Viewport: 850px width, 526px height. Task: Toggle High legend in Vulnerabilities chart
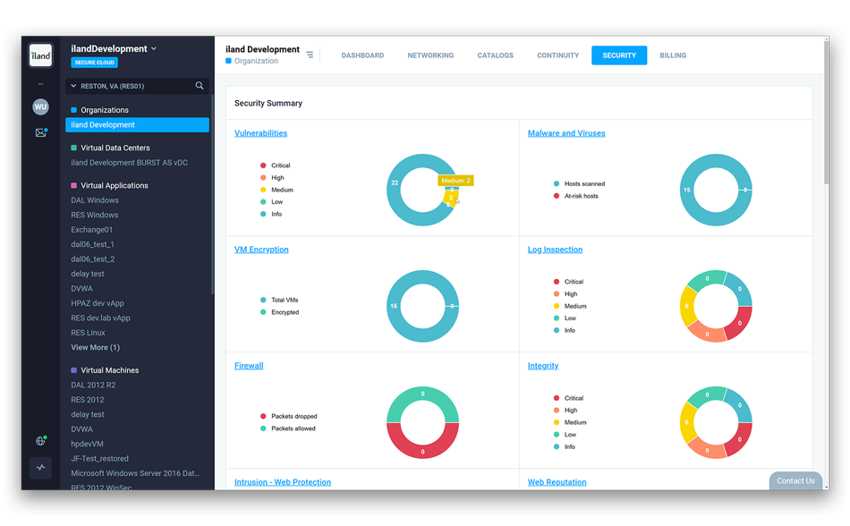coord(272,178)
